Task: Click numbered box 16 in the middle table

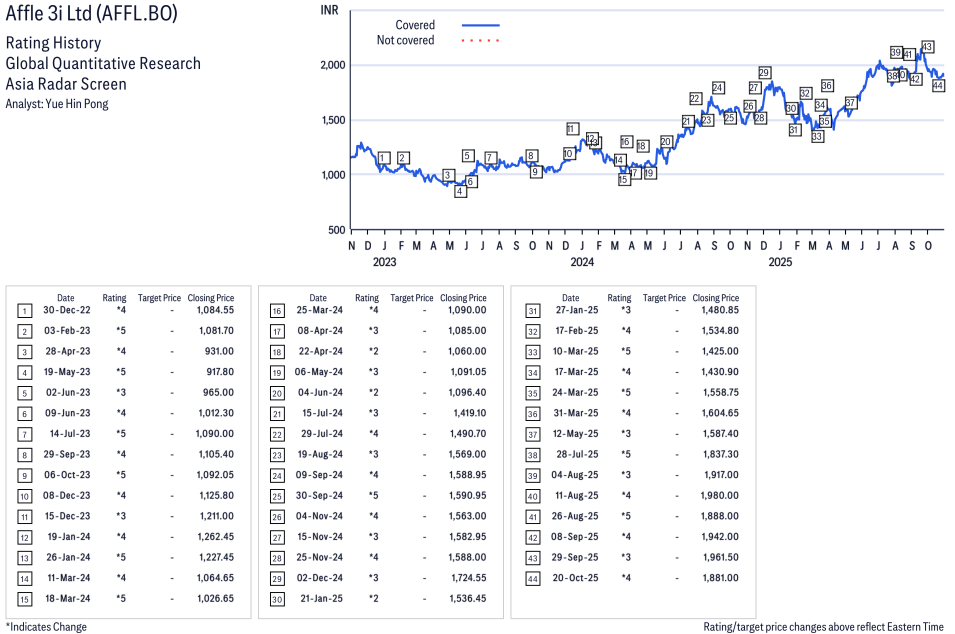Action: pos(277,312)
